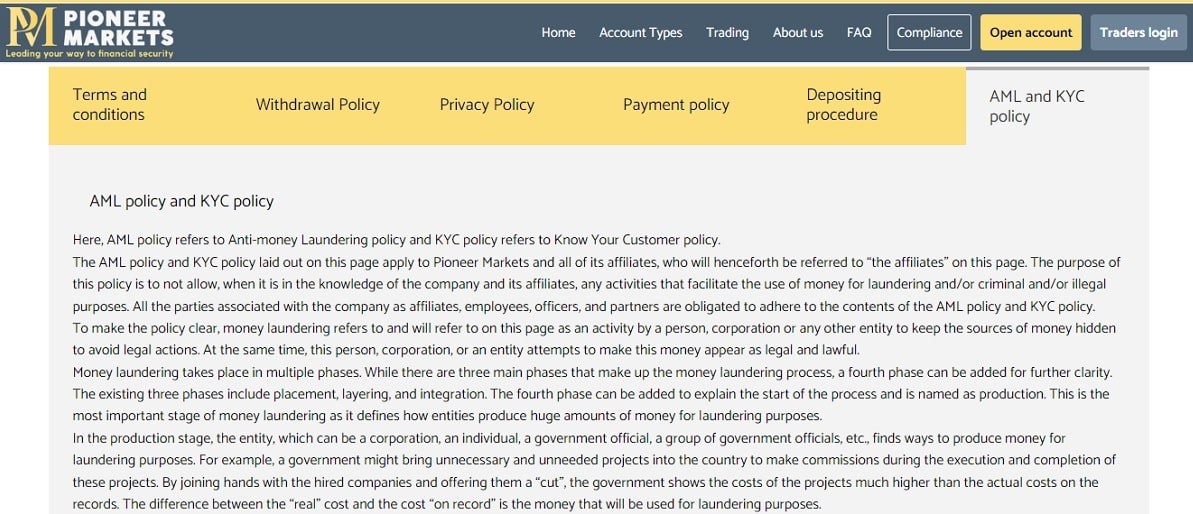Click the PM monogram logo icon
Viewport: 1193px width, 514px height.
pos(30,27)
